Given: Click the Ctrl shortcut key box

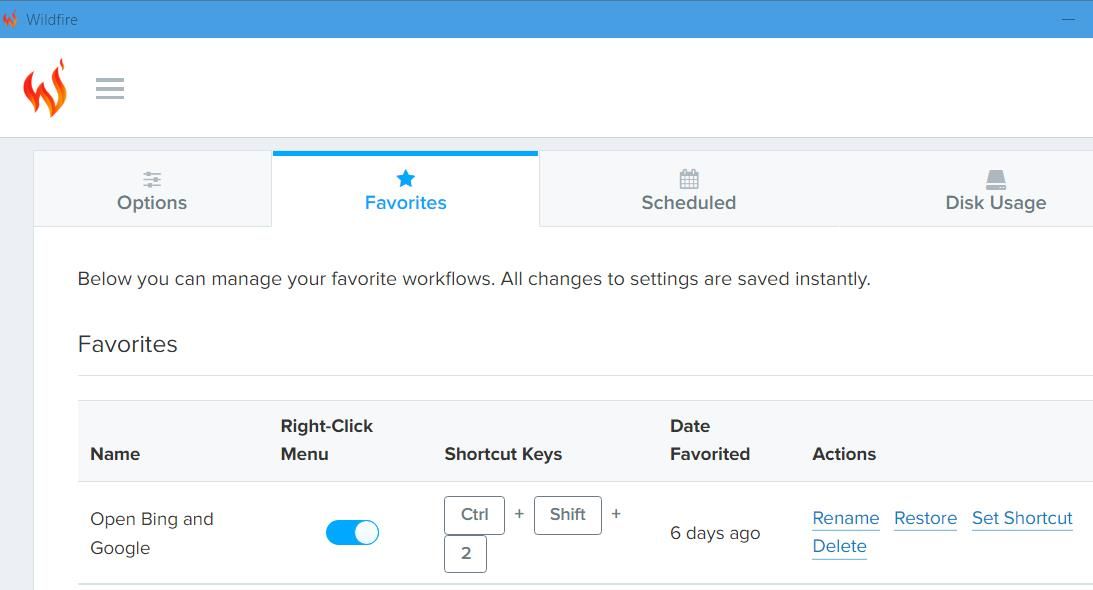Looking at the screenshot, I should click(x=474, y=515).
